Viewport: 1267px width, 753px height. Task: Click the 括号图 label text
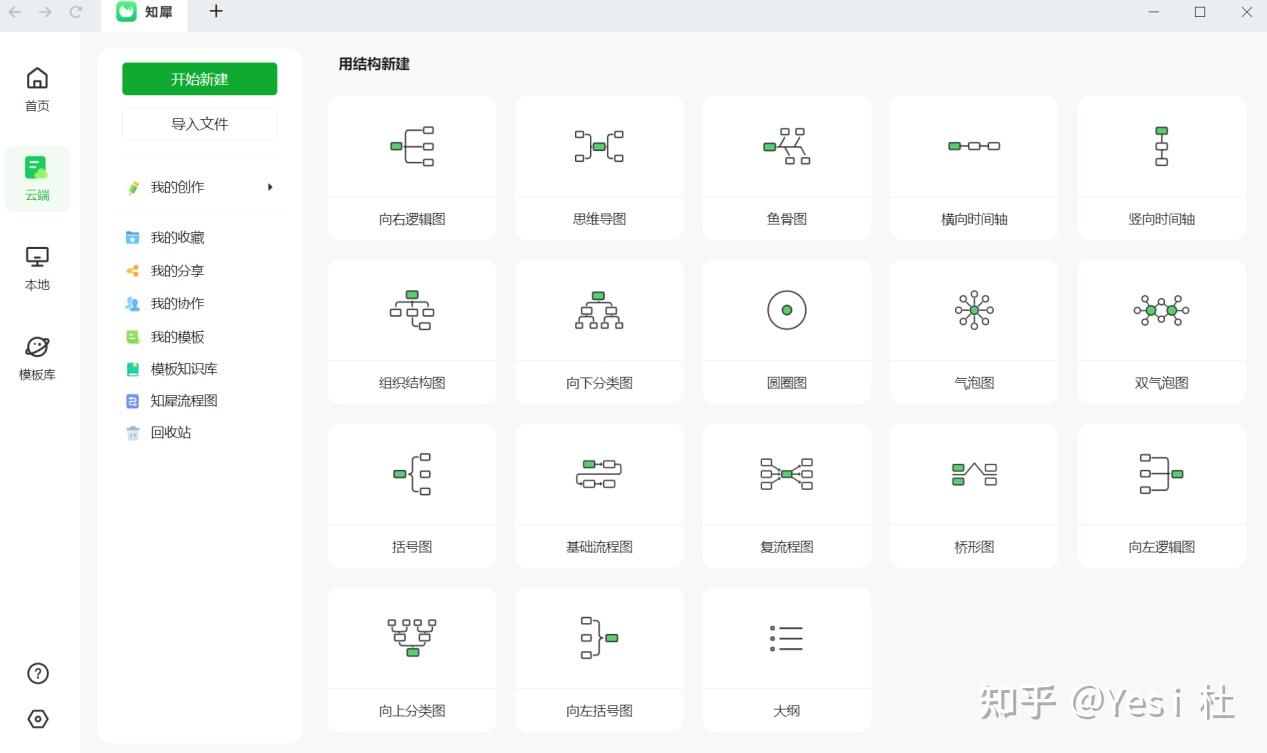point(412,547)
